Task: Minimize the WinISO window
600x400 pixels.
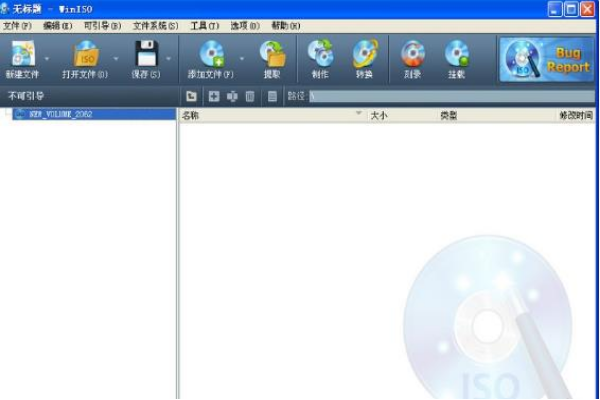Action: point(555,9)
